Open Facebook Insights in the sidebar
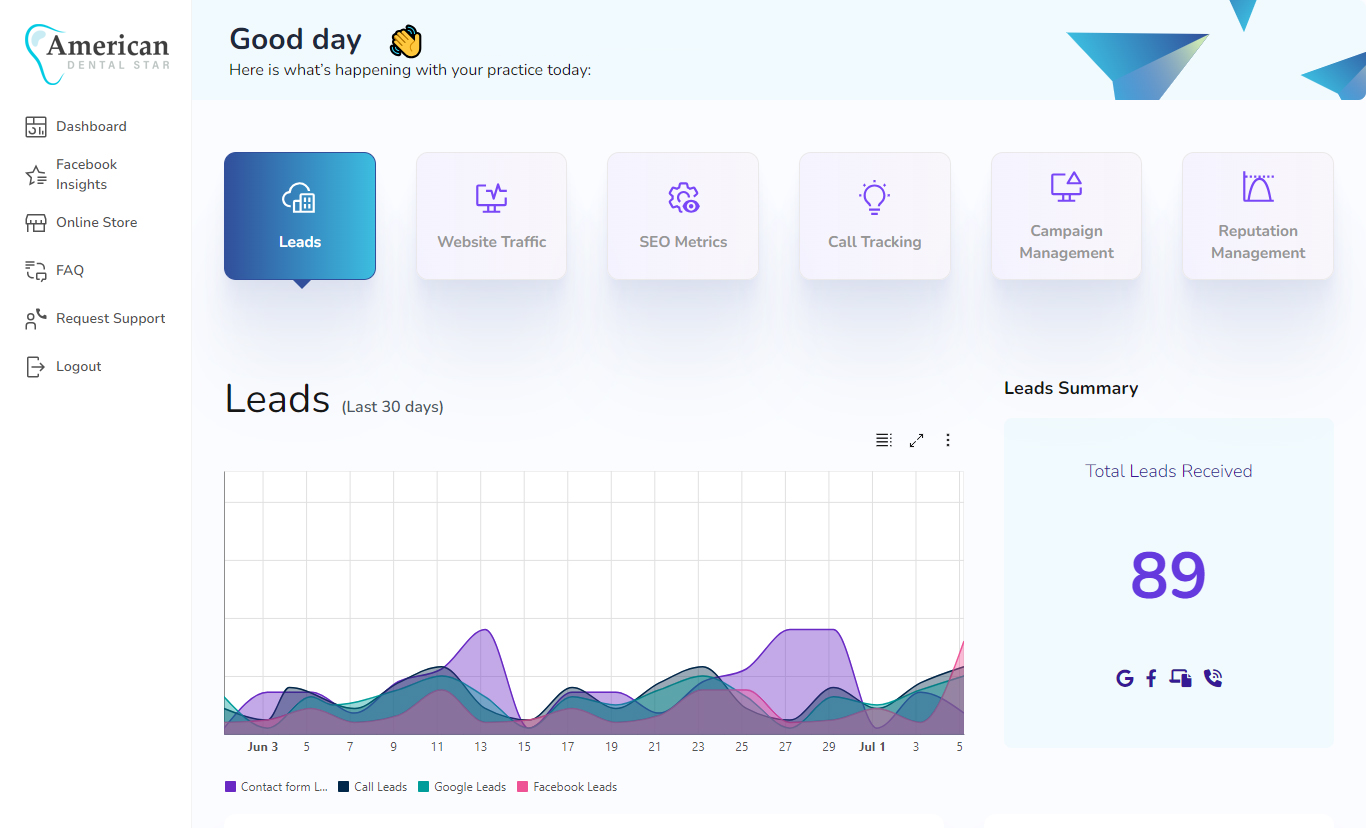The width and height of the screenshot is (1366, 828). [86, 174]
